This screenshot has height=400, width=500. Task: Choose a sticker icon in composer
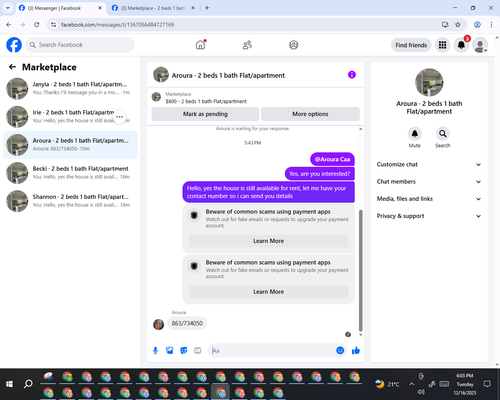[x=184, y=350]
